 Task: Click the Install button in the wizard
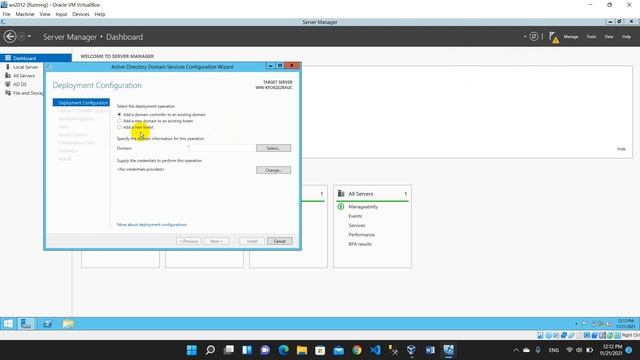[252, 241]
